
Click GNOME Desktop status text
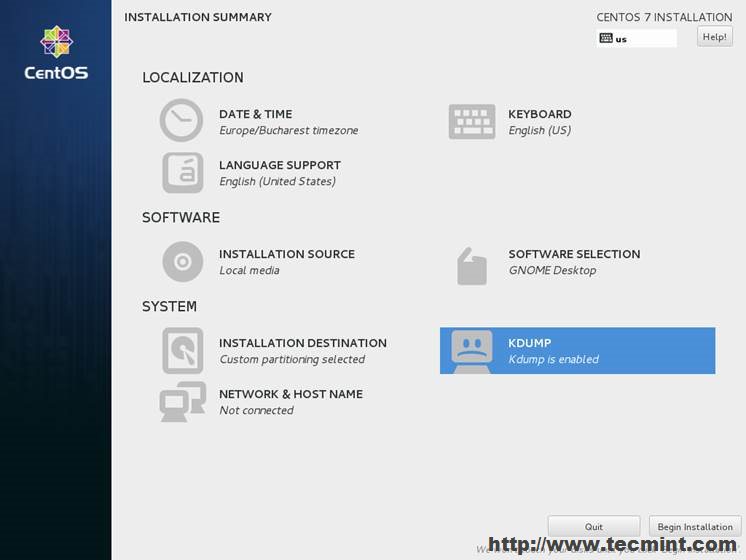pyautogui.click(x=552, y=270)
